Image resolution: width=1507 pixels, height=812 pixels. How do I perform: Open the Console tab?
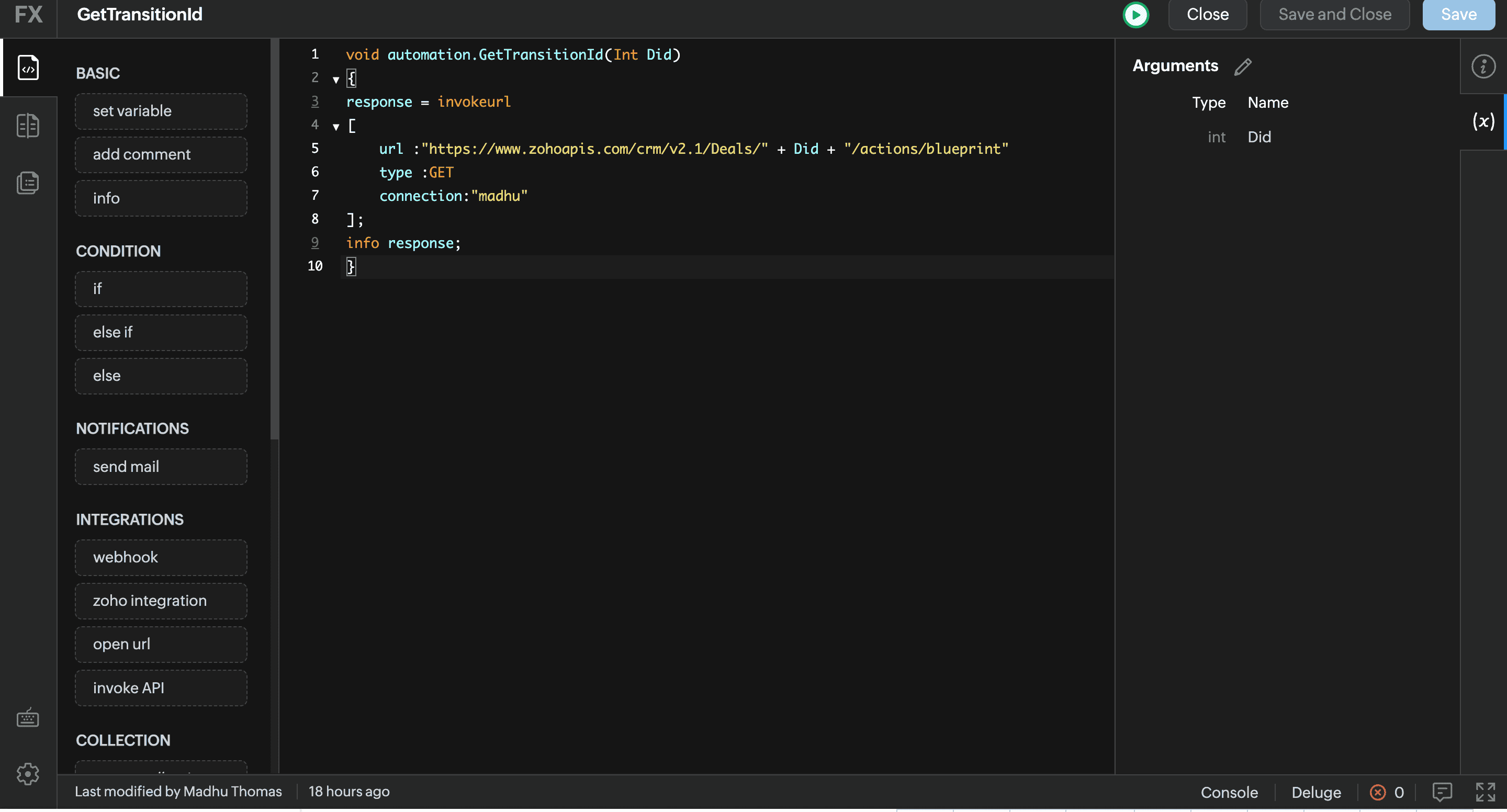1229,792
